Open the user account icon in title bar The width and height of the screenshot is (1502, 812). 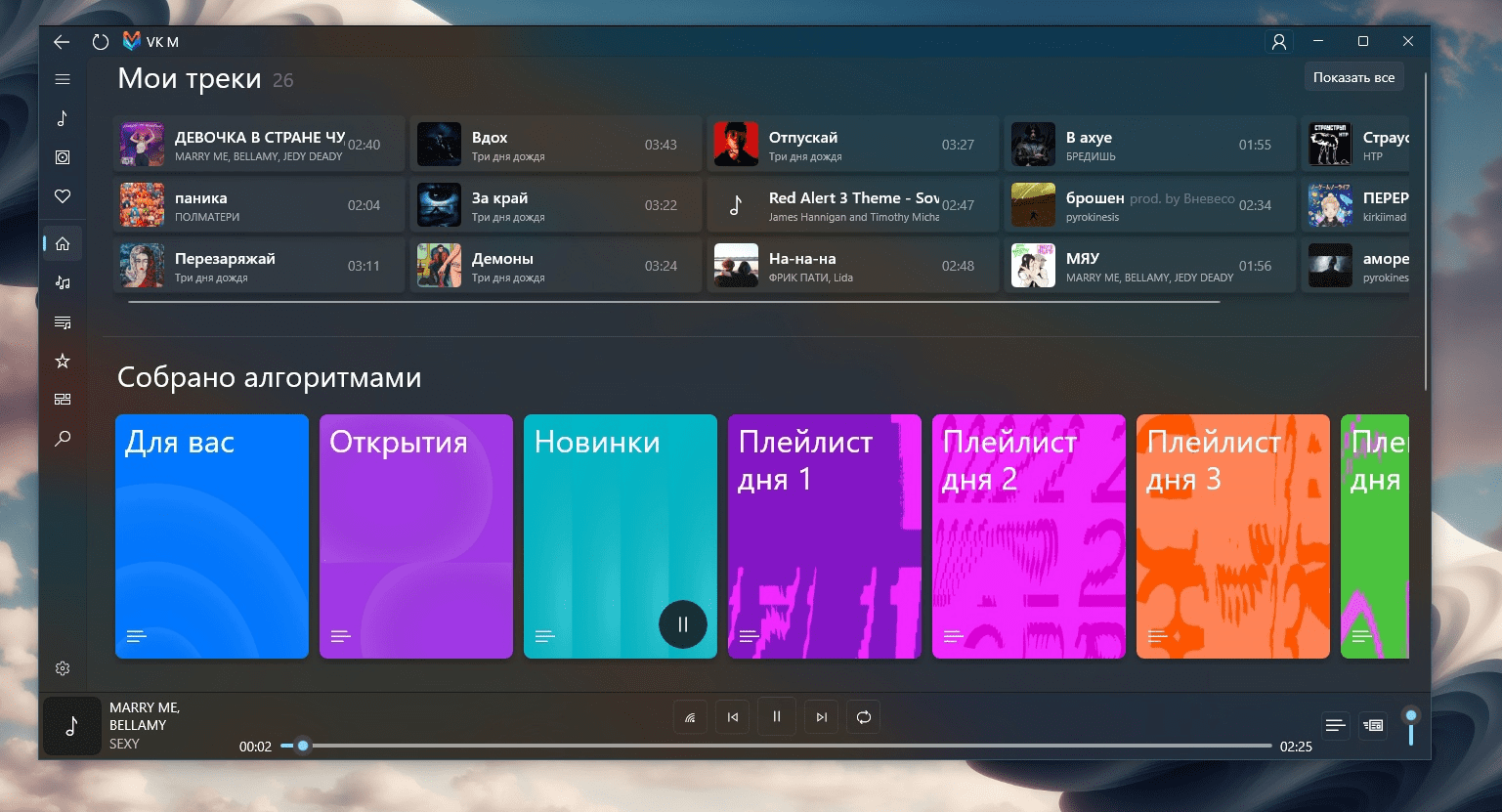[x=1278, y=42]
